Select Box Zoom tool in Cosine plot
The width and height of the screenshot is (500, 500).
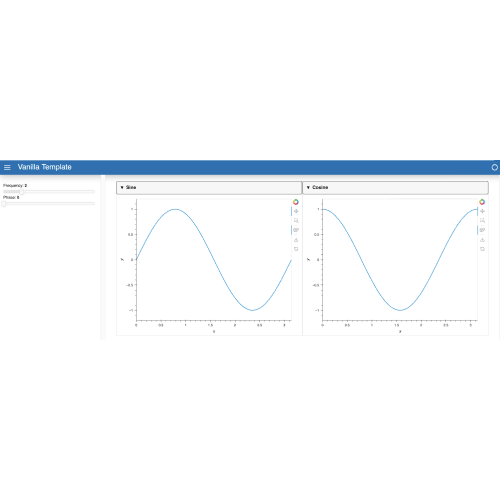(482, 221)
